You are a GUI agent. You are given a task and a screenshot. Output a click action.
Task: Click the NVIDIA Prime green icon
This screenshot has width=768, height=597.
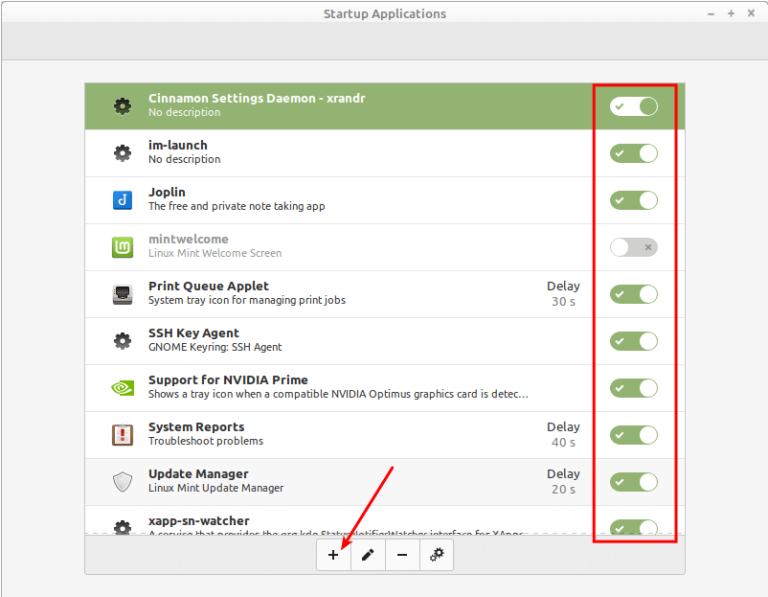[x=122, y=388]
